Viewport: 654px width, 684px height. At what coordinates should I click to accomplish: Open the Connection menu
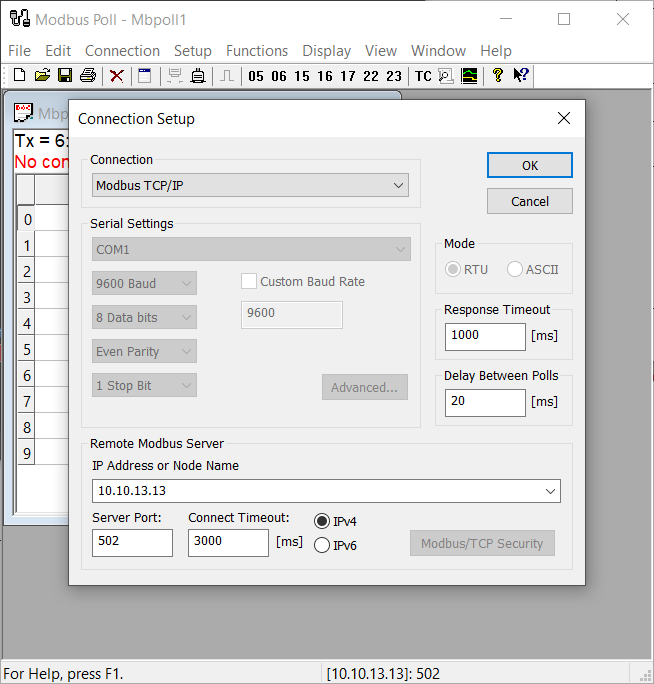pyautogui.click(x=122, y=51)
